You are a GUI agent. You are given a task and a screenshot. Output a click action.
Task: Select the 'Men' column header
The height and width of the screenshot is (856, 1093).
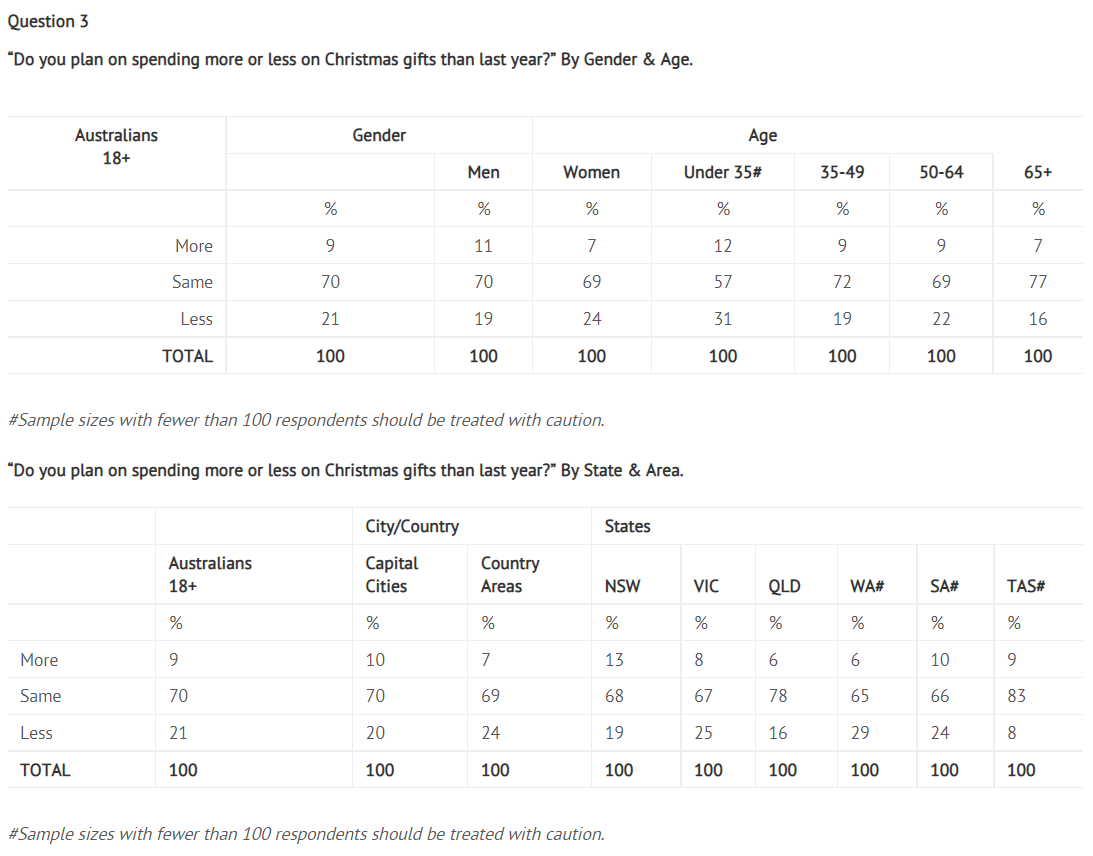(x=483, y=172)
